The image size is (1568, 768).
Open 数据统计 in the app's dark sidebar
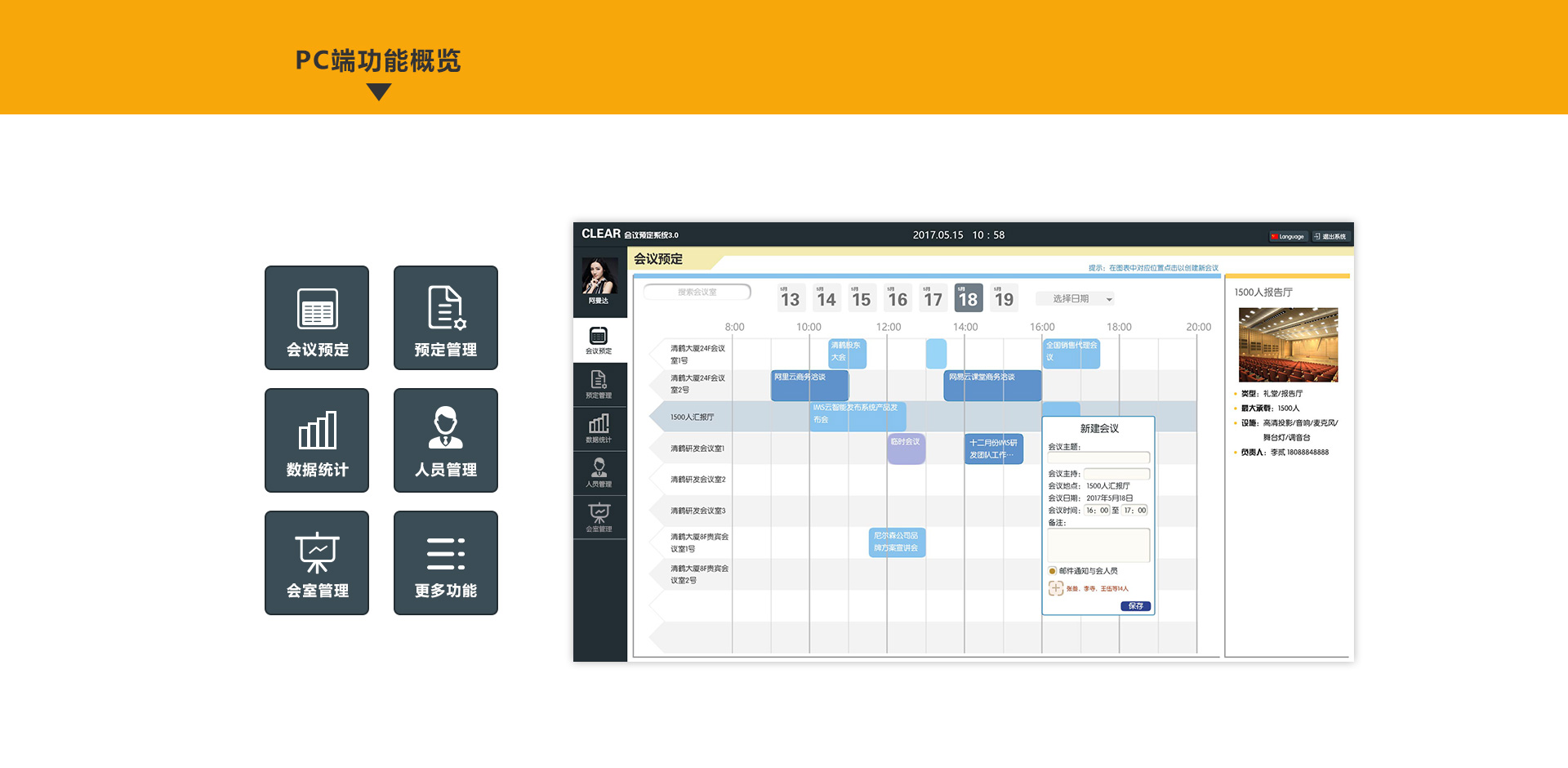pos(599,428)
